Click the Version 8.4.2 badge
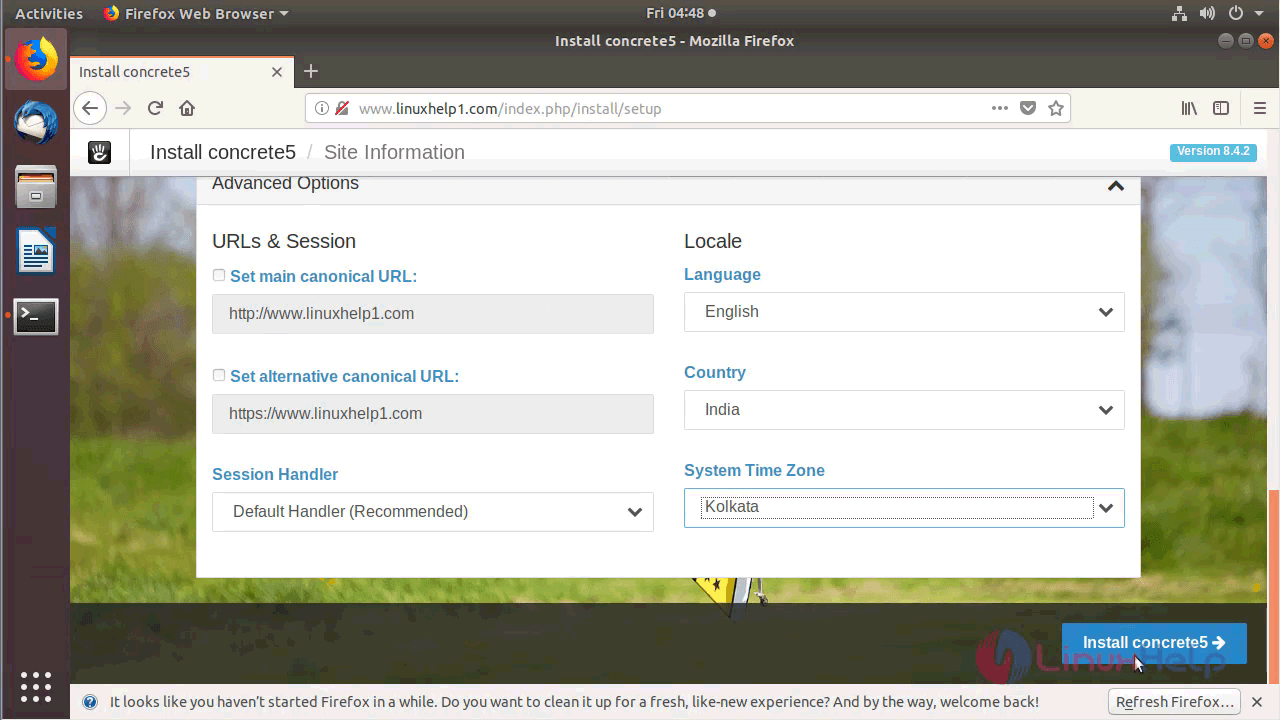The height and width of the screenshot is (720, 1280). [1213, 151]
